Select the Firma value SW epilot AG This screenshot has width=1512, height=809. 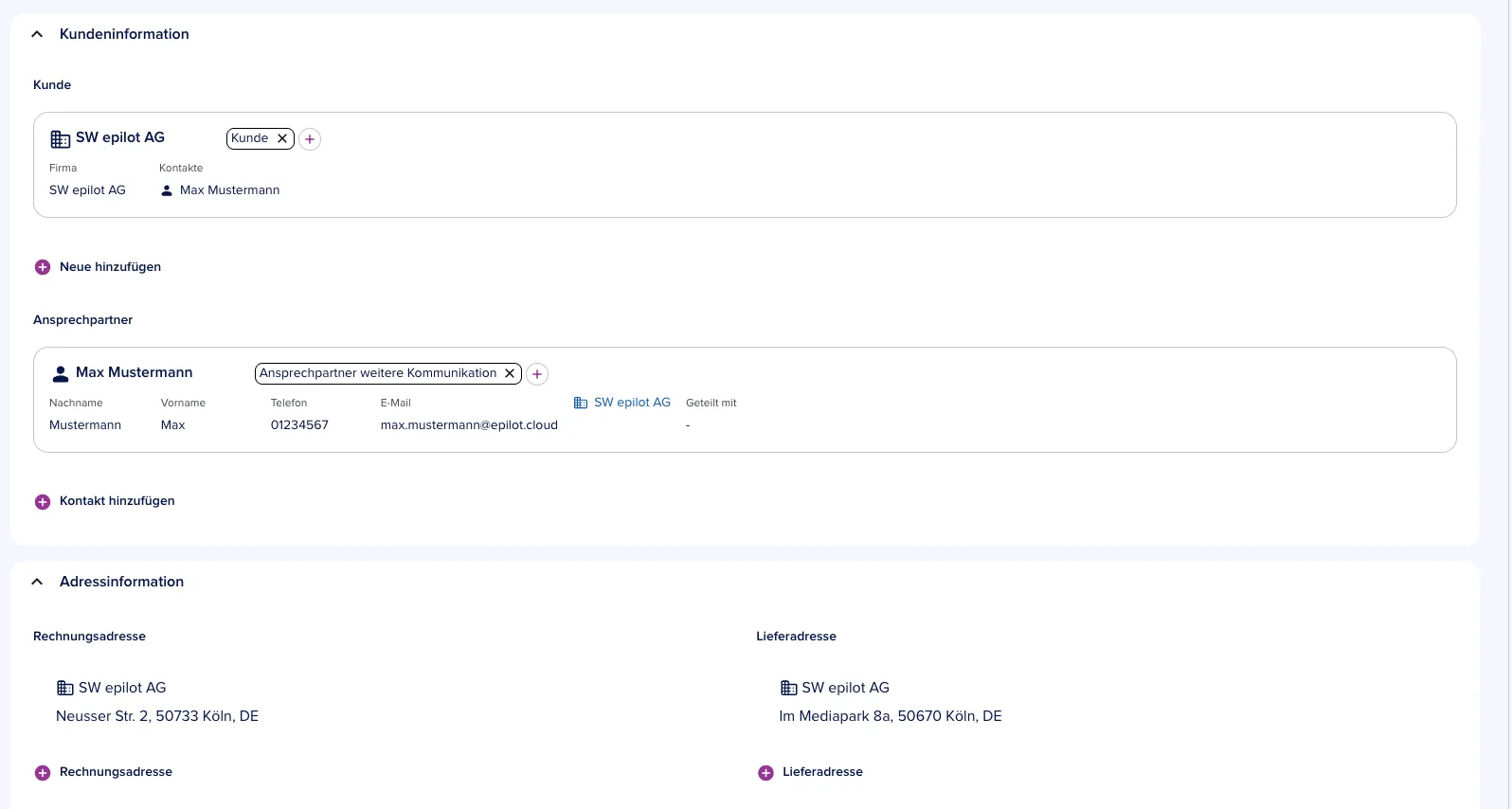pos(87,190)
